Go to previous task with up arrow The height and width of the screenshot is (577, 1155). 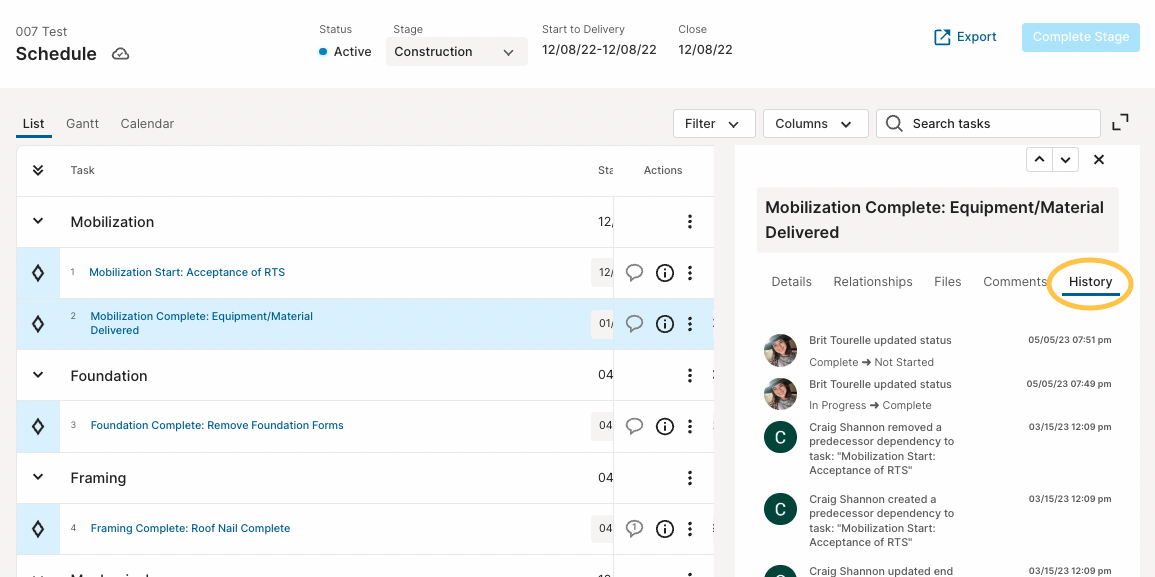pos(1039,159)
